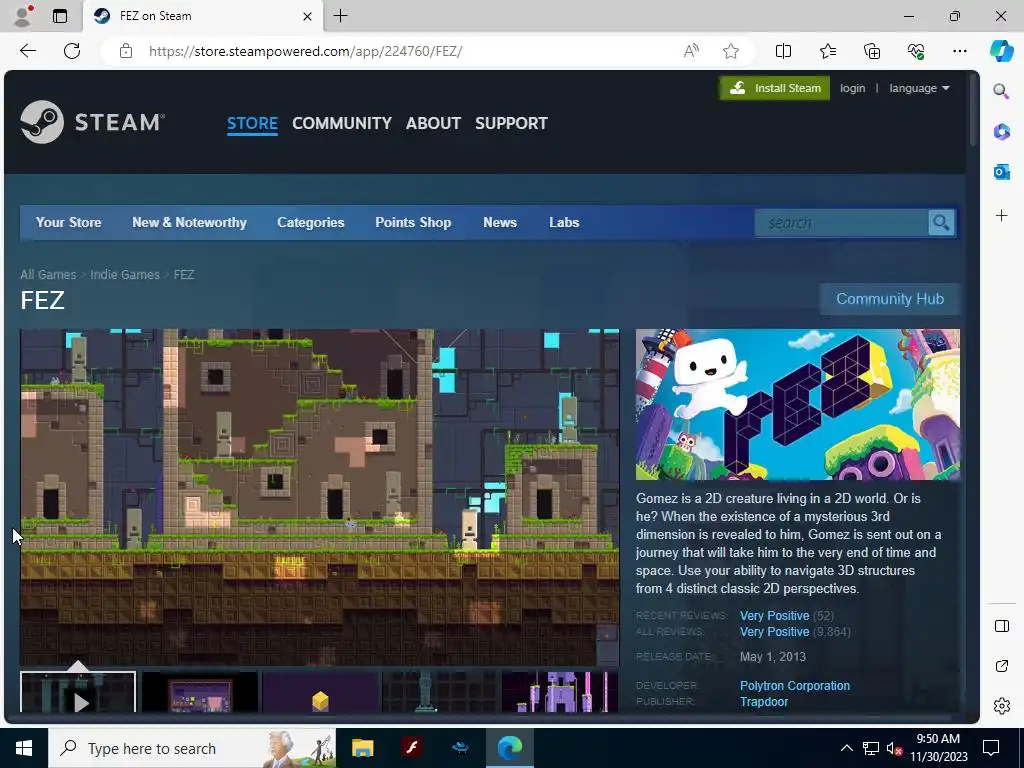1024x768 pixels.
Task: Refresh the FEZ Steam page
Action: pos(72,51)
